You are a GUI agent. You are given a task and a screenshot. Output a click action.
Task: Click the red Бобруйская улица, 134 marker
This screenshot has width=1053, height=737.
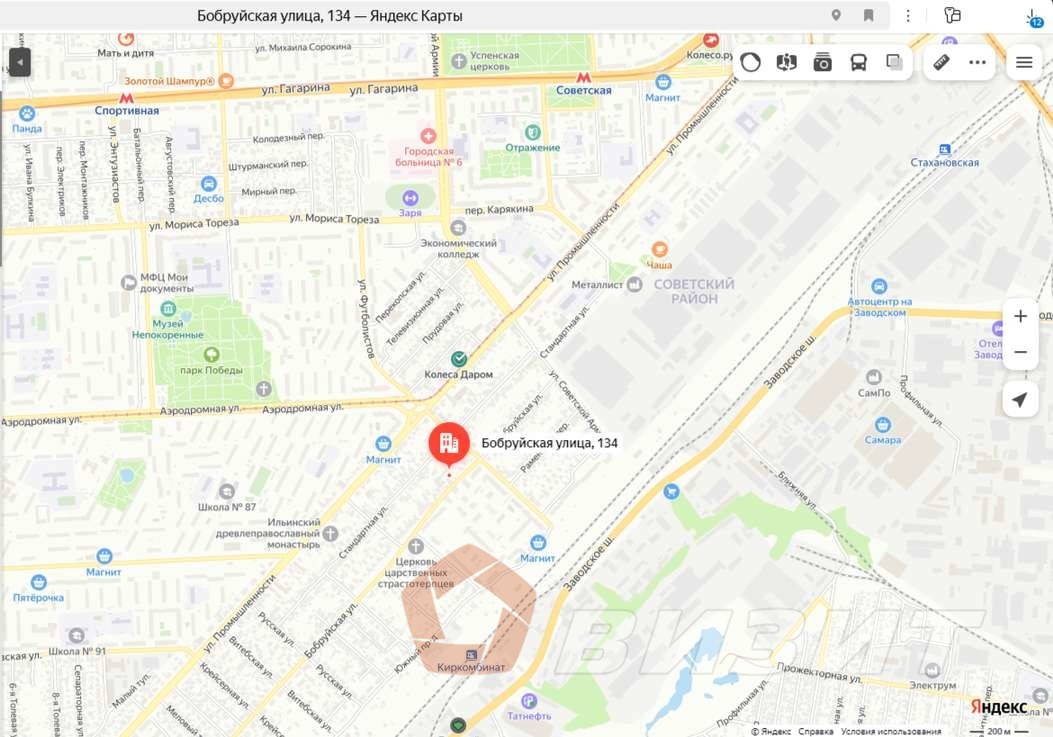pyautogui.click(x=449, y=444)
